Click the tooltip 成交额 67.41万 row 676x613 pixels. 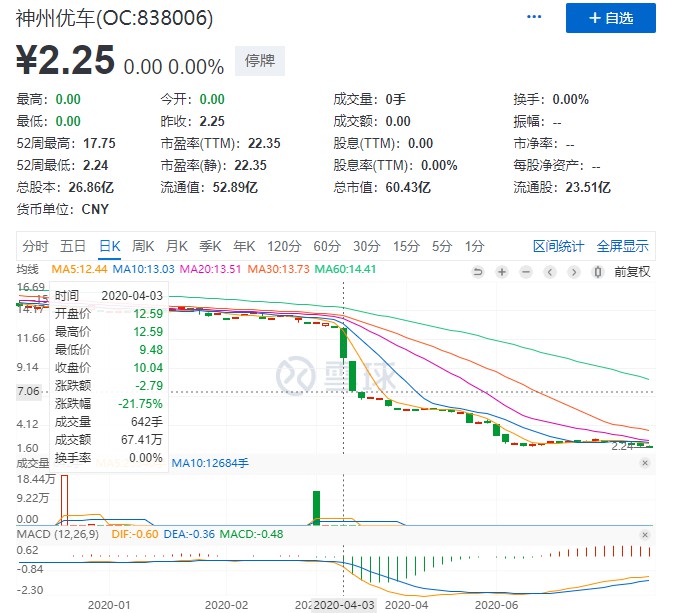(x=109, y=440)
